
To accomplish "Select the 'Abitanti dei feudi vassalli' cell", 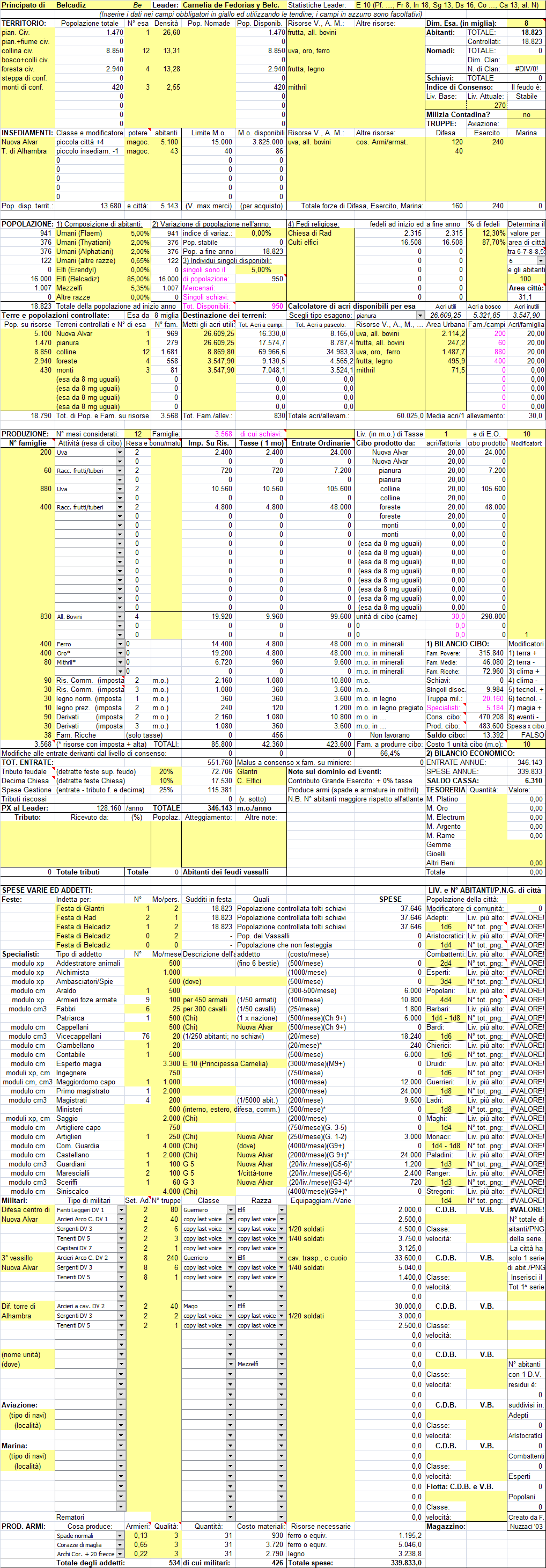I will coord(234,872).
